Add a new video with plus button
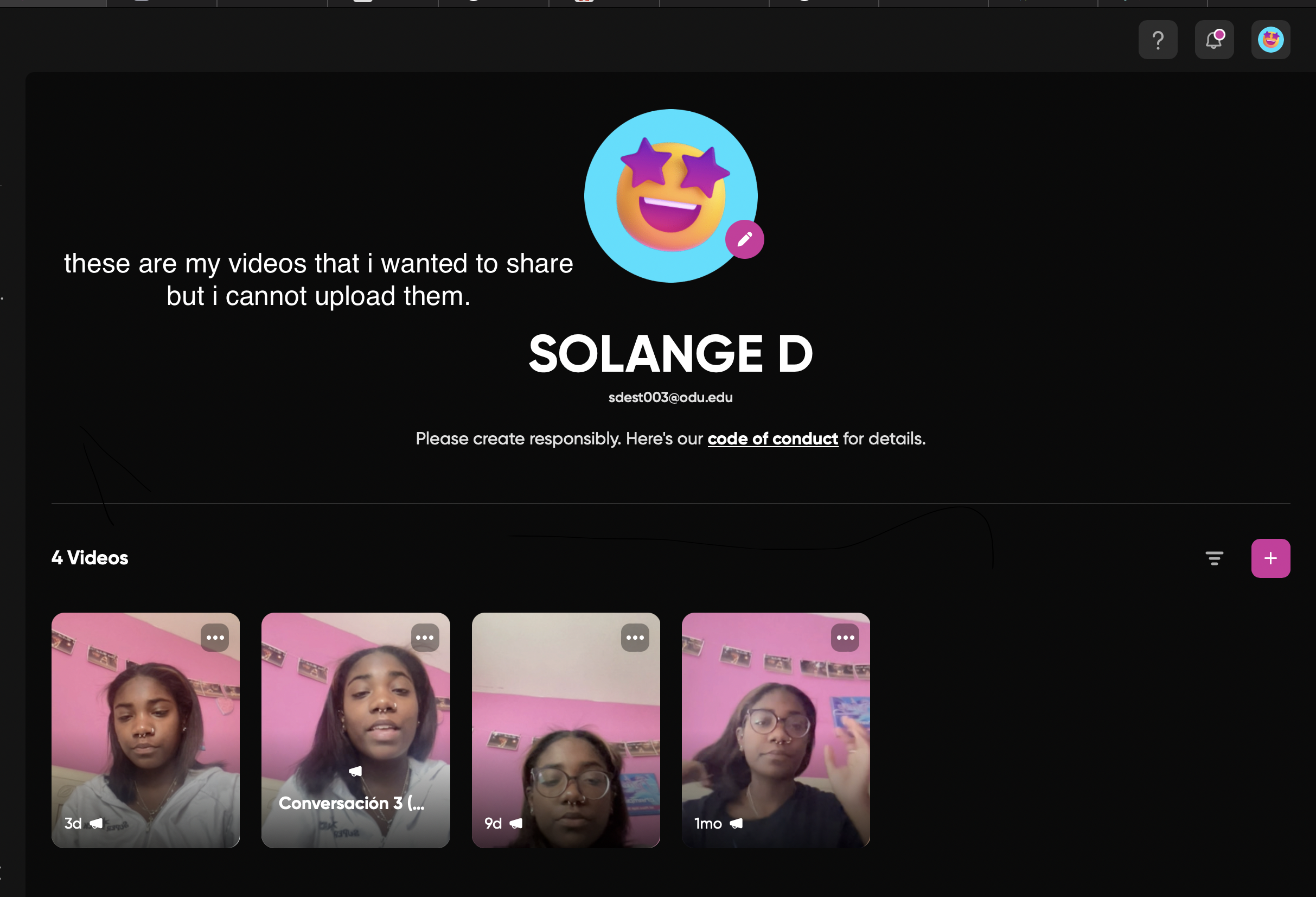This screenshot has width=1316, height=897. 1270,558
